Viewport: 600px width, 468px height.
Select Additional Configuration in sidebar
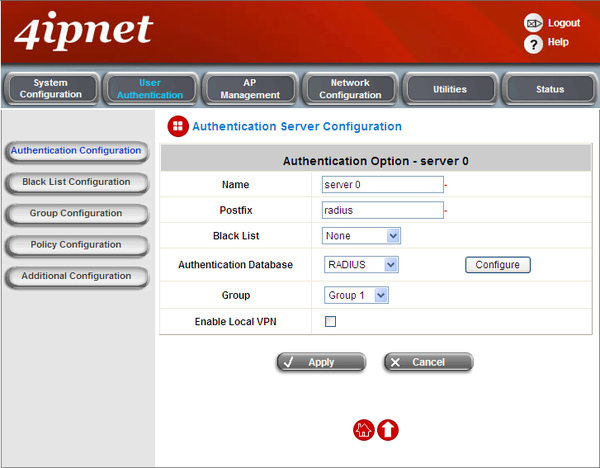coord(77,277)
